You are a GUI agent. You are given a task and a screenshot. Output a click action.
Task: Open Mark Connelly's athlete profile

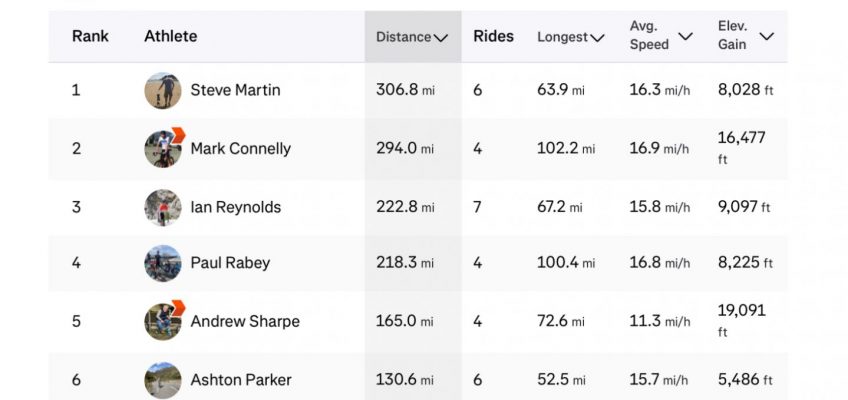pos(240,149)
